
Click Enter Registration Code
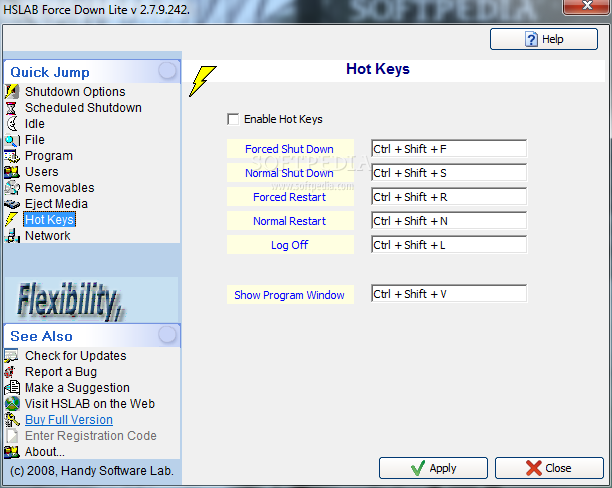point(91,436)
